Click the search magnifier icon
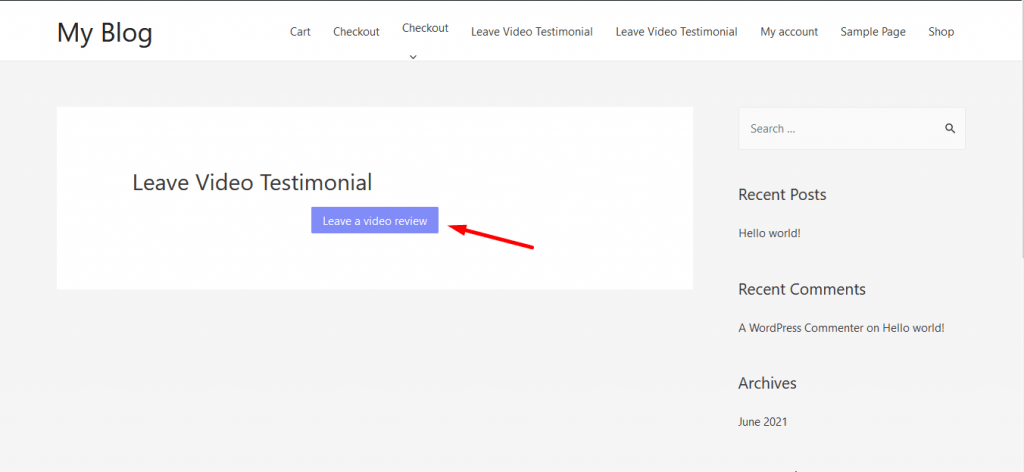Viewport: 1024px width, 472px height. point(950,129)
